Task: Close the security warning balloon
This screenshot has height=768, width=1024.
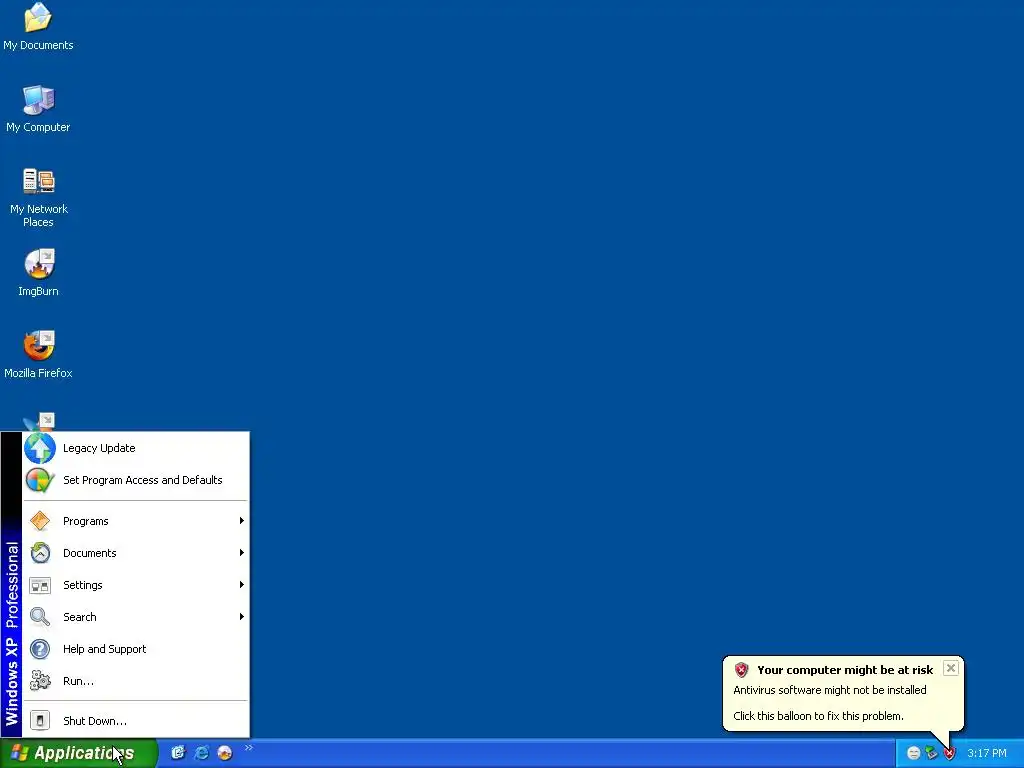Action: click(951, 668)
